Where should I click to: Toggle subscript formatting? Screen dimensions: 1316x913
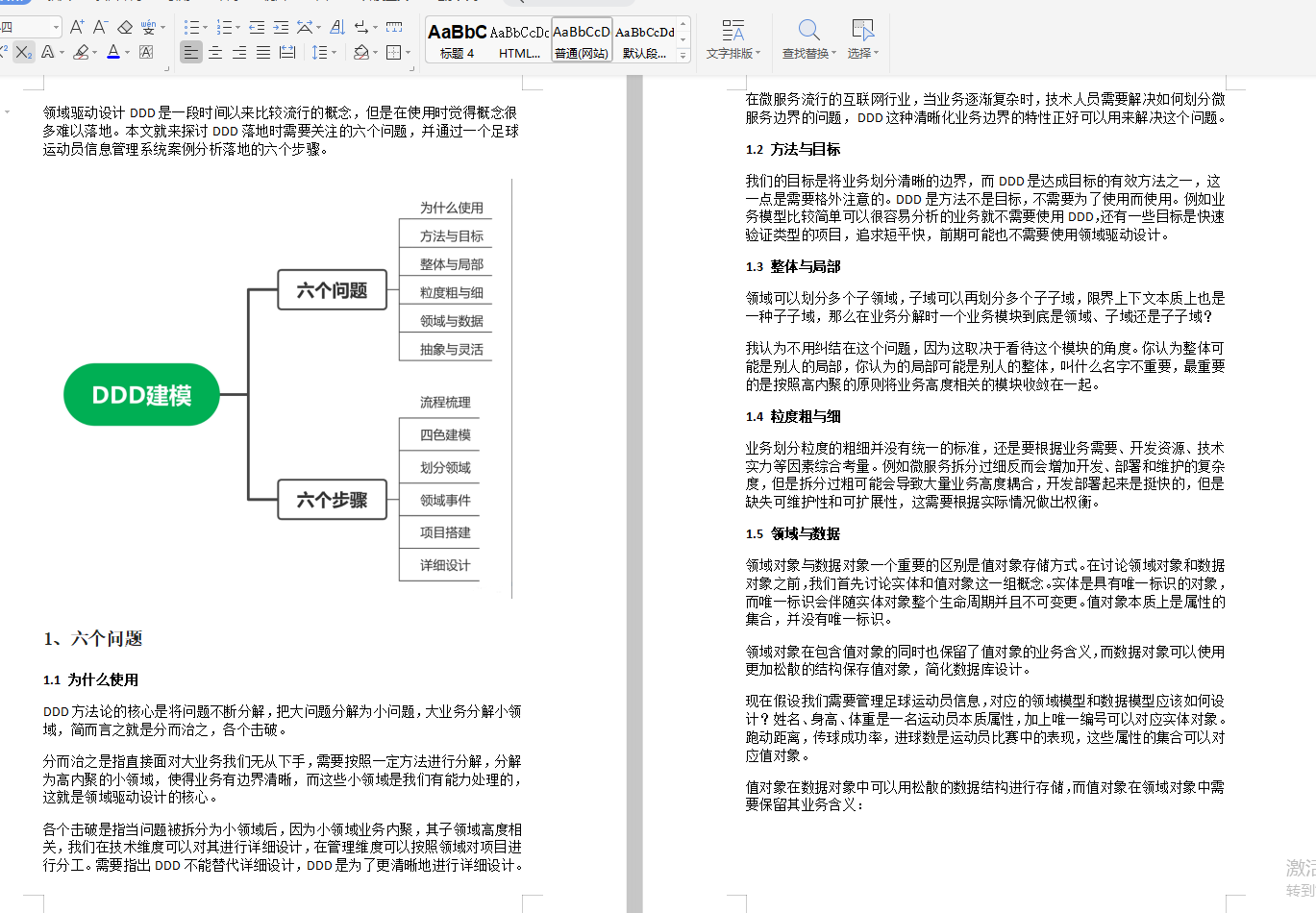pyautogui.click(x=24, y=52)
